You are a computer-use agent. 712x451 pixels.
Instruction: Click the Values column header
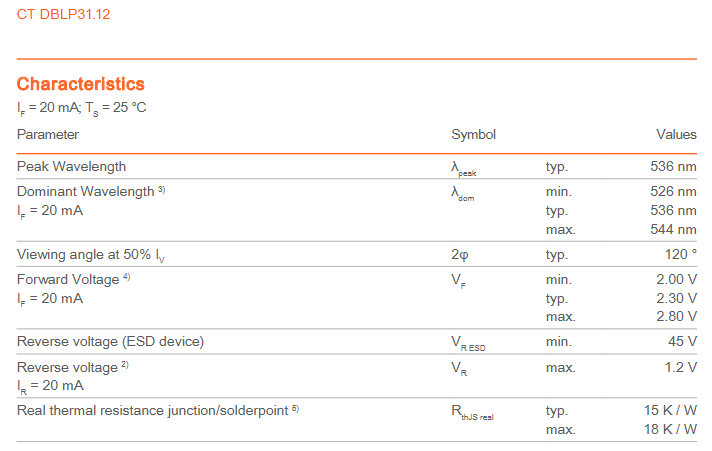[x=676, y=134]
